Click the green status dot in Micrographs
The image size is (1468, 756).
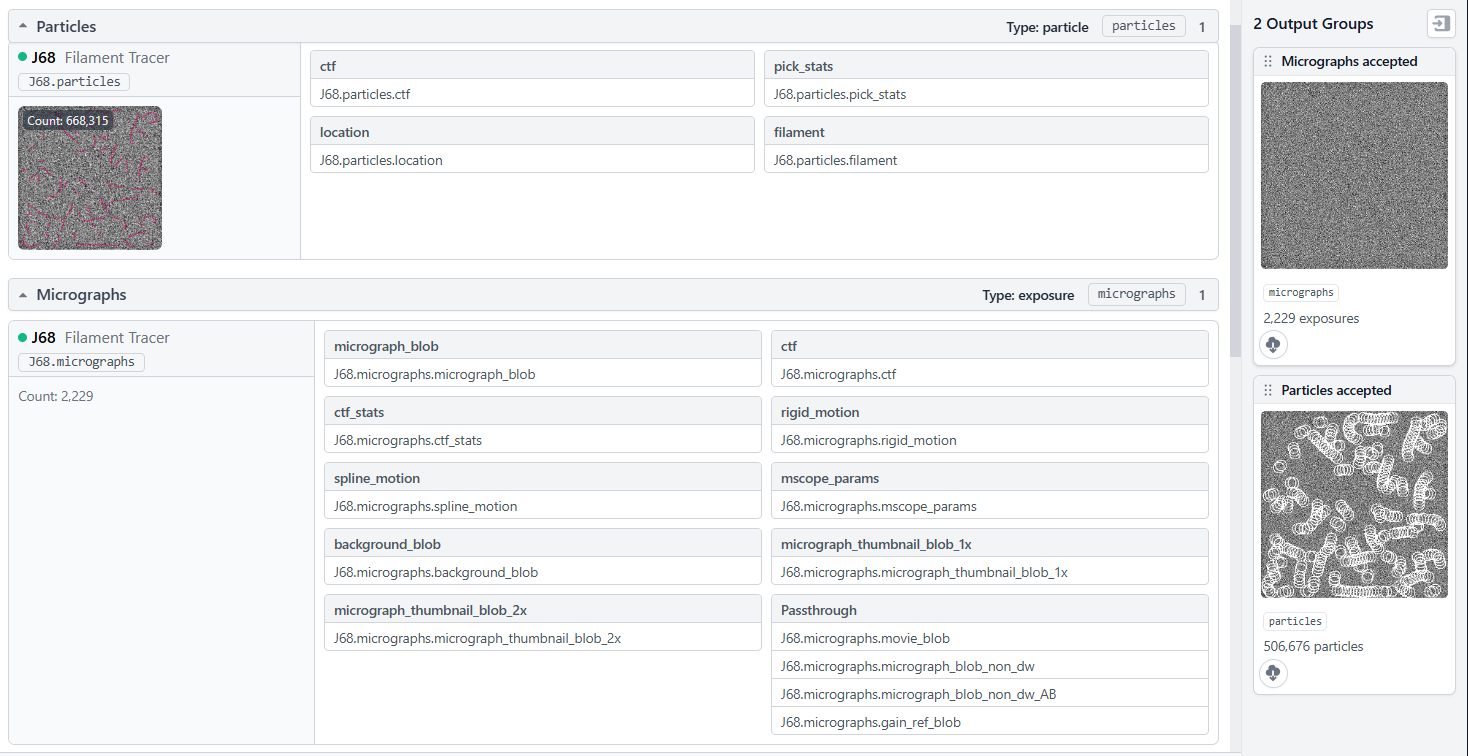click(23, 338)
